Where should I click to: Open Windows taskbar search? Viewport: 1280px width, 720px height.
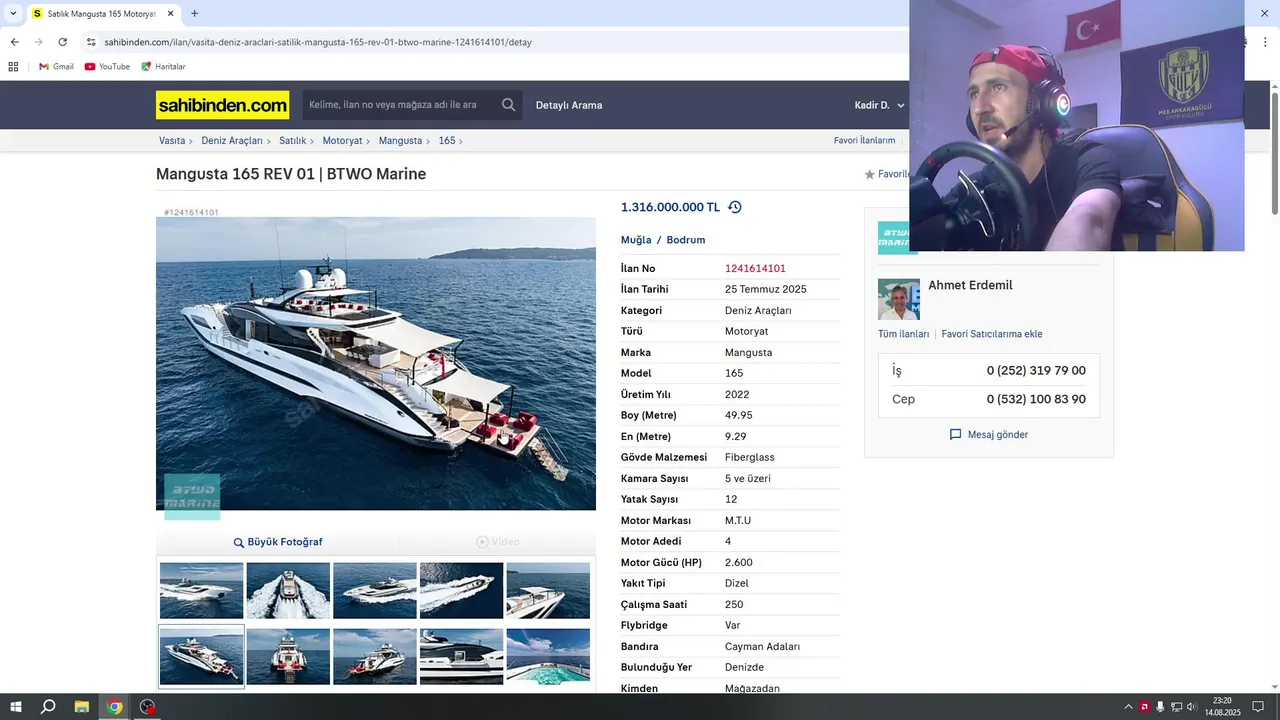(x=48, y=707)
